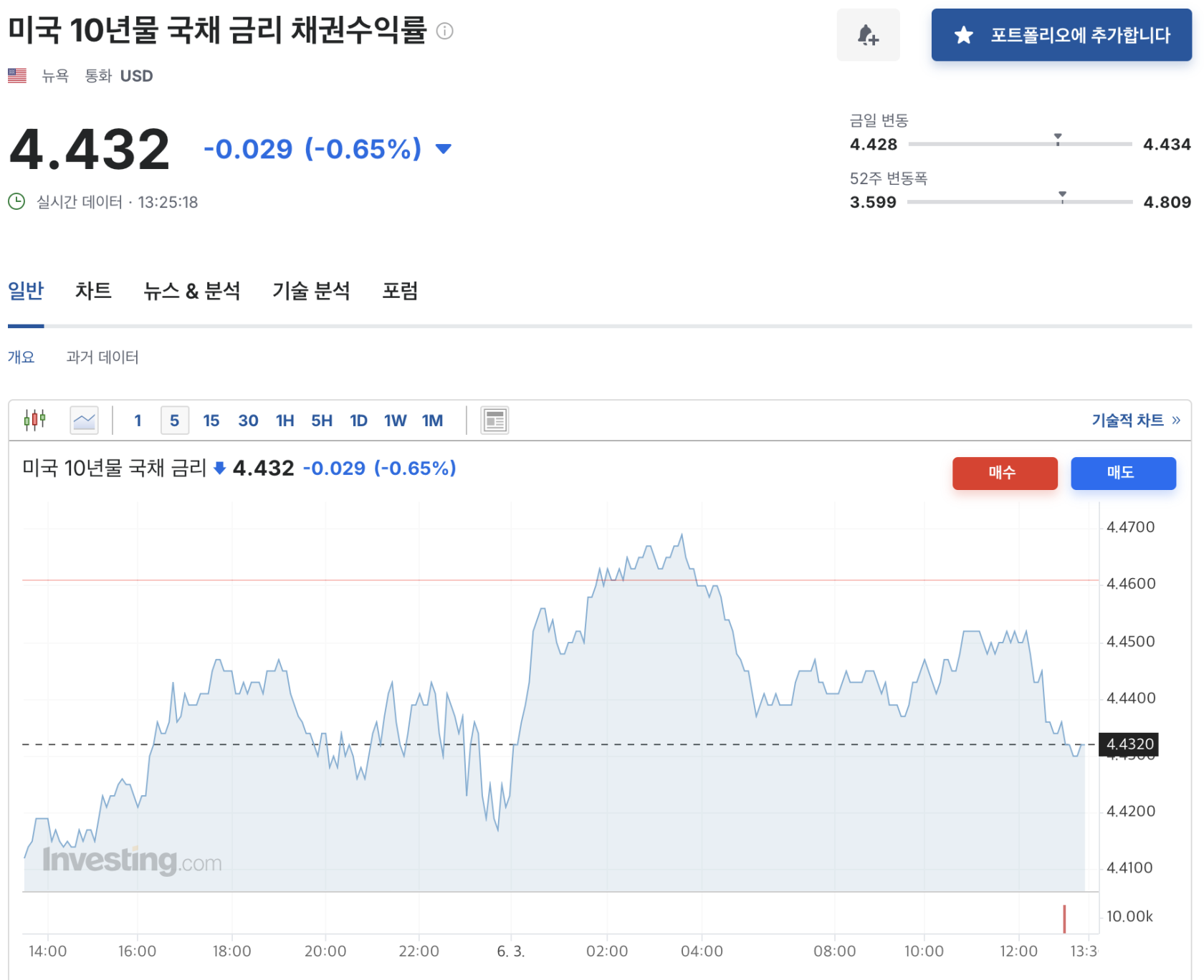This screenshot has width=1204, height=980.
Task: Click the info icon next to the title
Action: pyautogui.click(x=444, y=31)
